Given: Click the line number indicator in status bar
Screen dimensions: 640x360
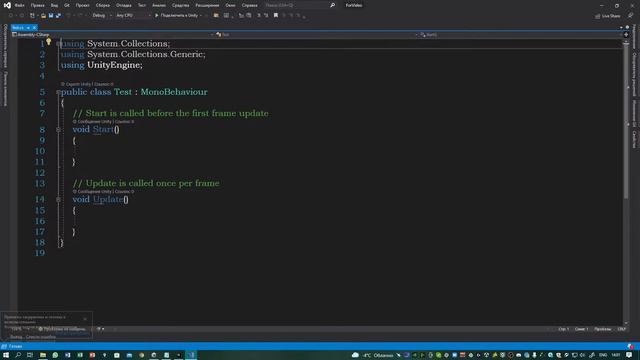Looking at the screenshot, I should pyautogui.click(x=564, y=329).
